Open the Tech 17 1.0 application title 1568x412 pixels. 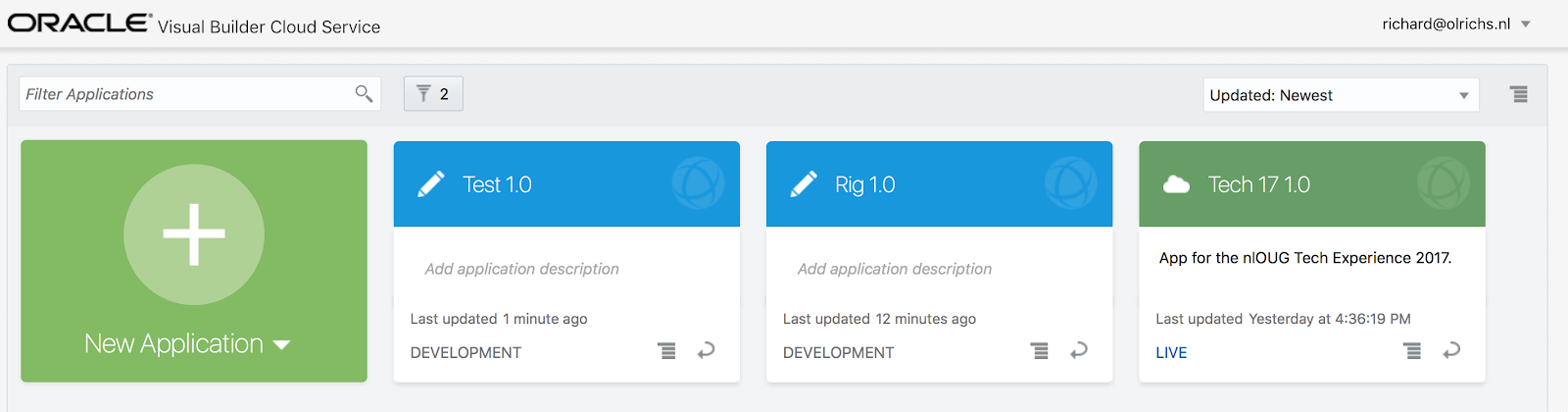1259,184
